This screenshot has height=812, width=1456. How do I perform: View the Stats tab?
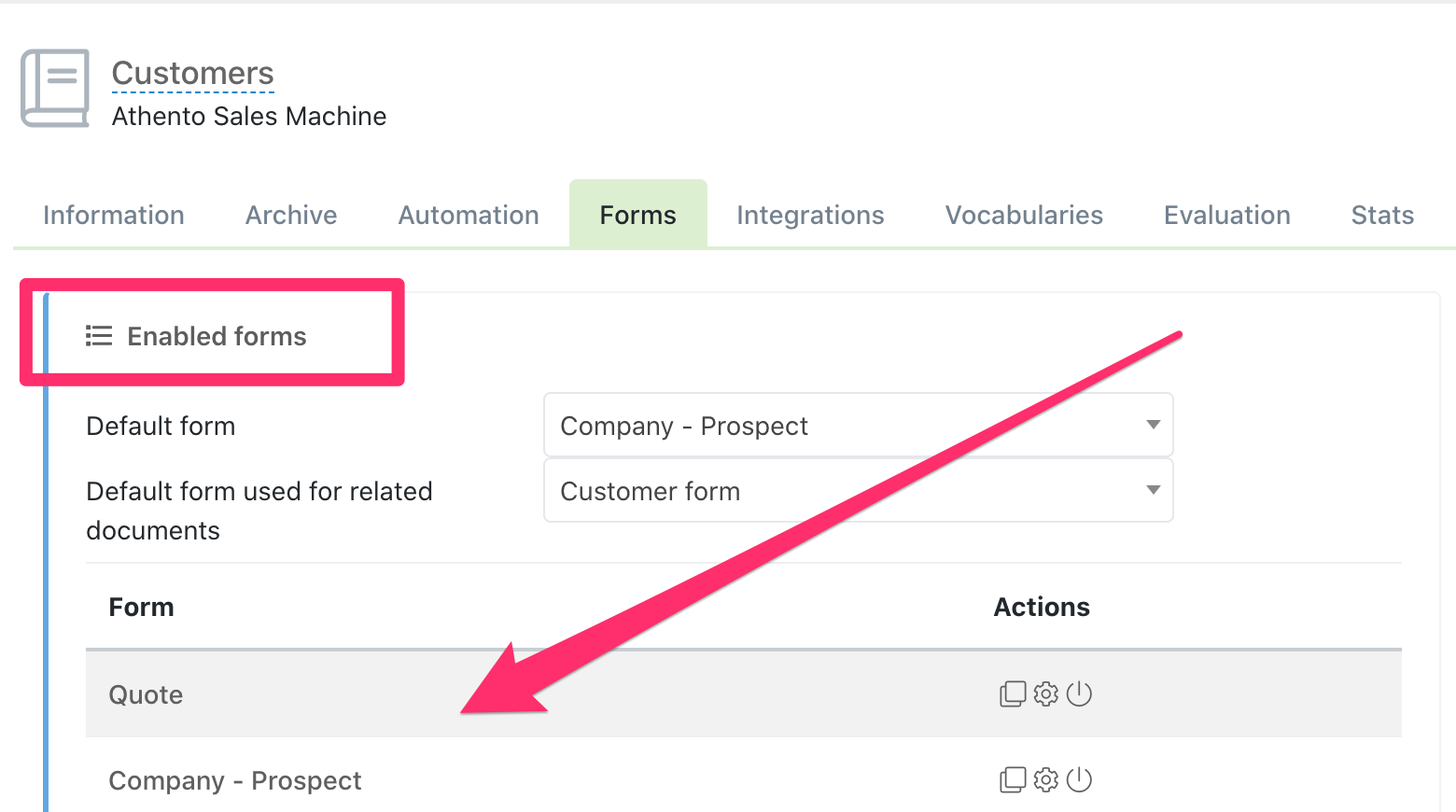click(1382, 216)
